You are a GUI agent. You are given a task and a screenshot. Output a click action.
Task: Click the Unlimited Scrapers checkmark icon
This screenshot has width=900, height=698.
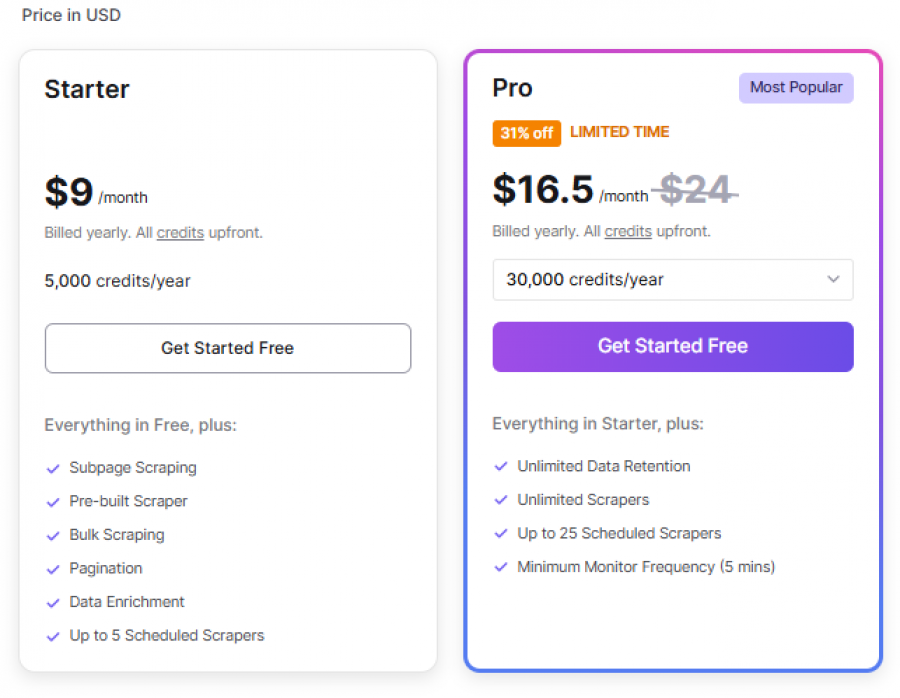click(x=500, y=500)
